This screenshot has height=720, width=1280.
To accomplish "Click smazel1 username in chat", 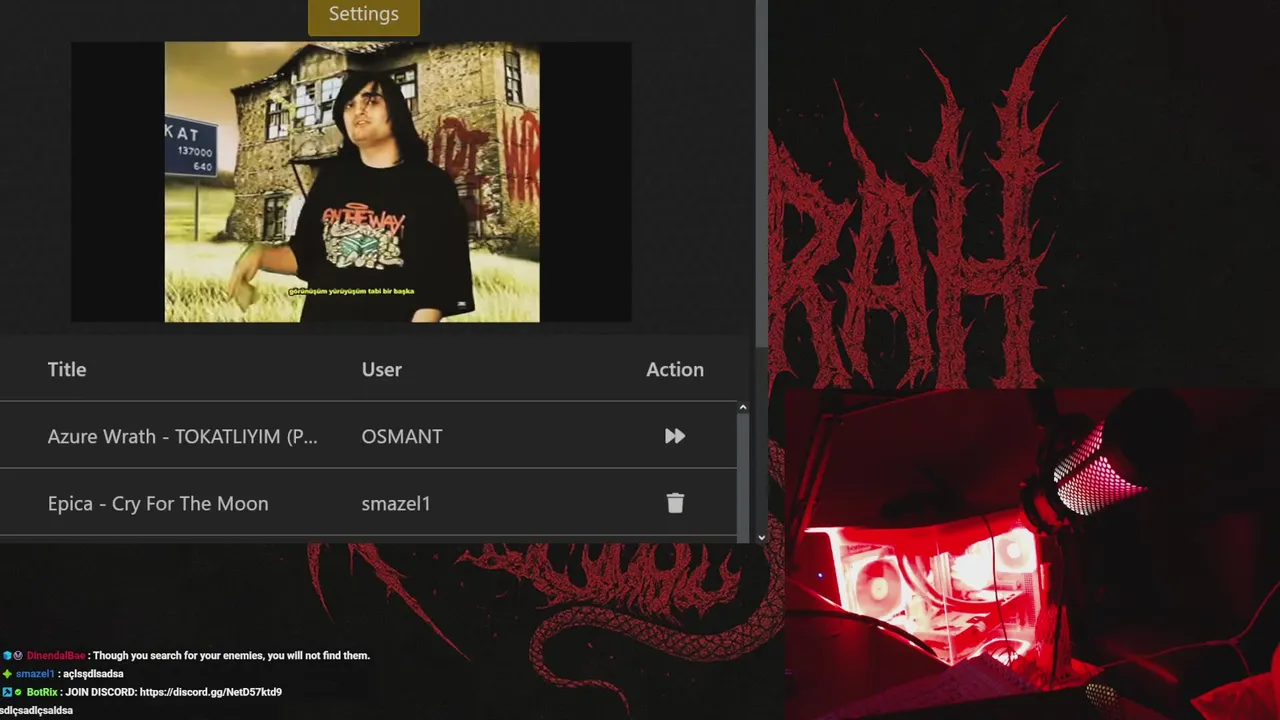I will pyautogui.click(x=35, y=674).
